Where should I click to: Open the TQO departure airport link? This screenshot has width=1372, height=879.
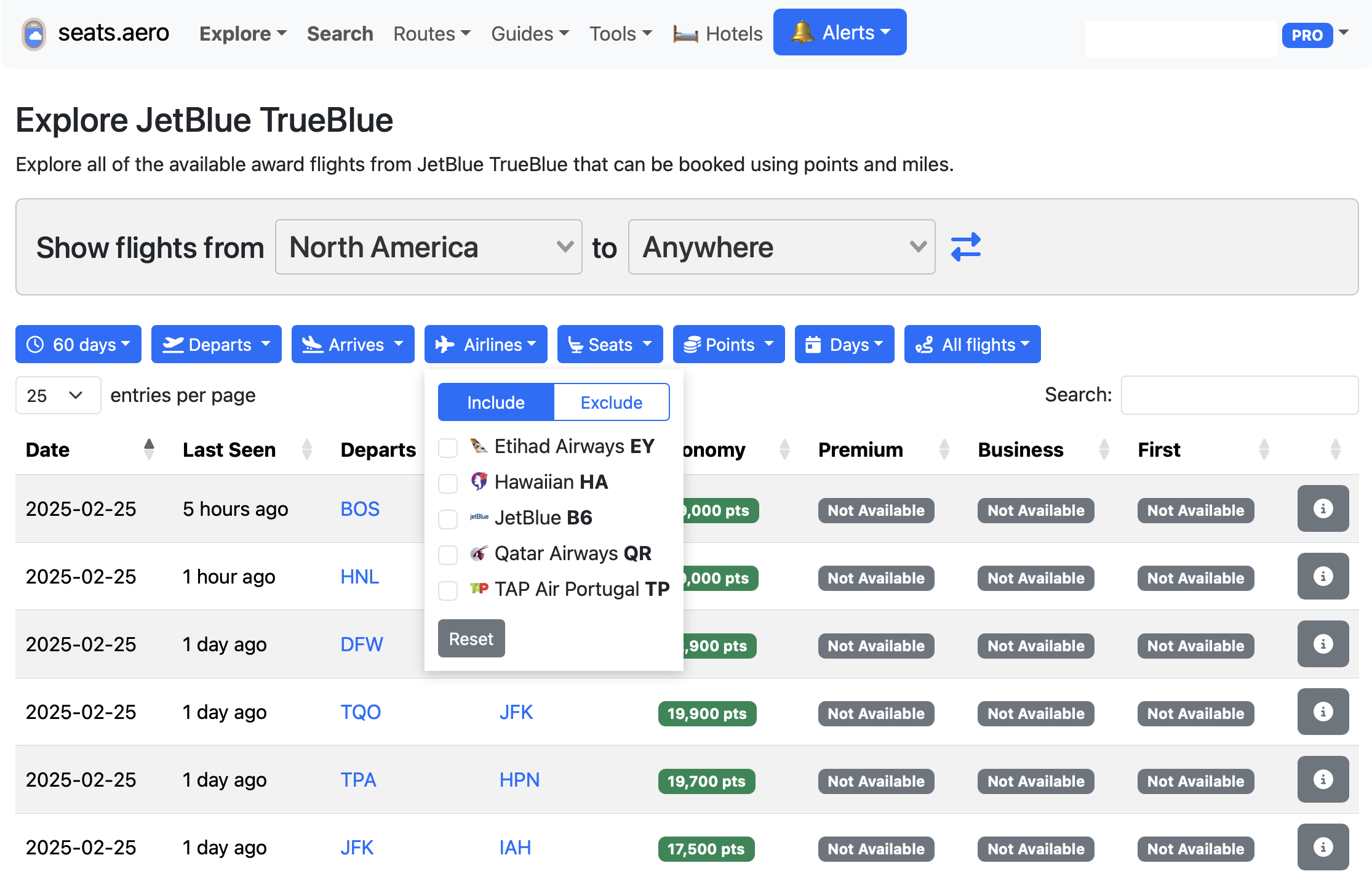pyautogui.click(x=361, y=712)
